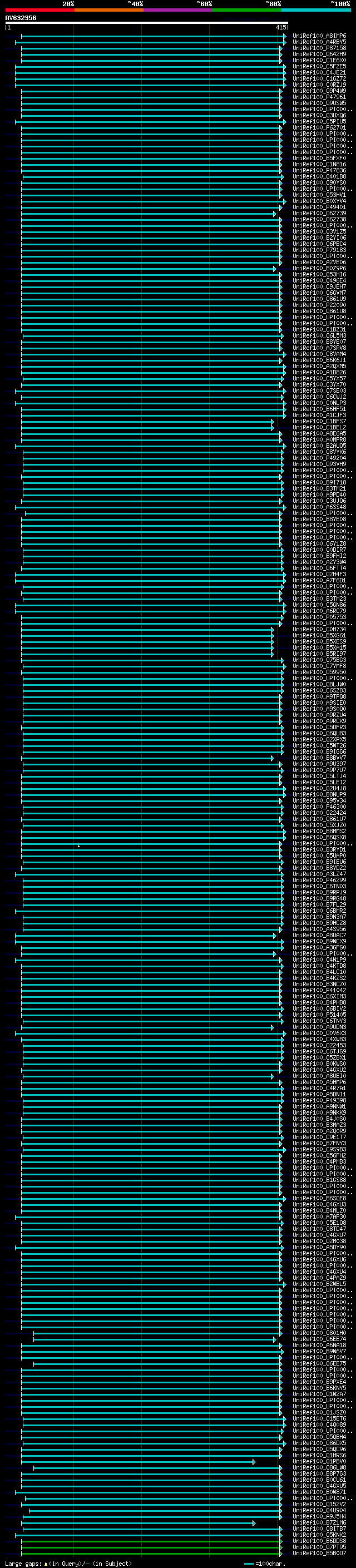Open the UniRef100_B5FXF0 entry
The image size is (356, 1568).
(x=319, y=159)
